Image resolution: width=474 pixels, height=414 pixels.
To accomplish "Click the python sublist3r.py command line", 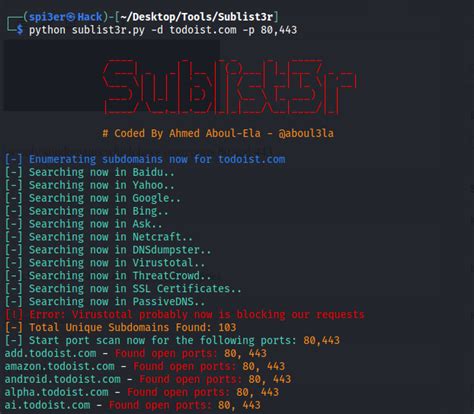I will 163,30.
